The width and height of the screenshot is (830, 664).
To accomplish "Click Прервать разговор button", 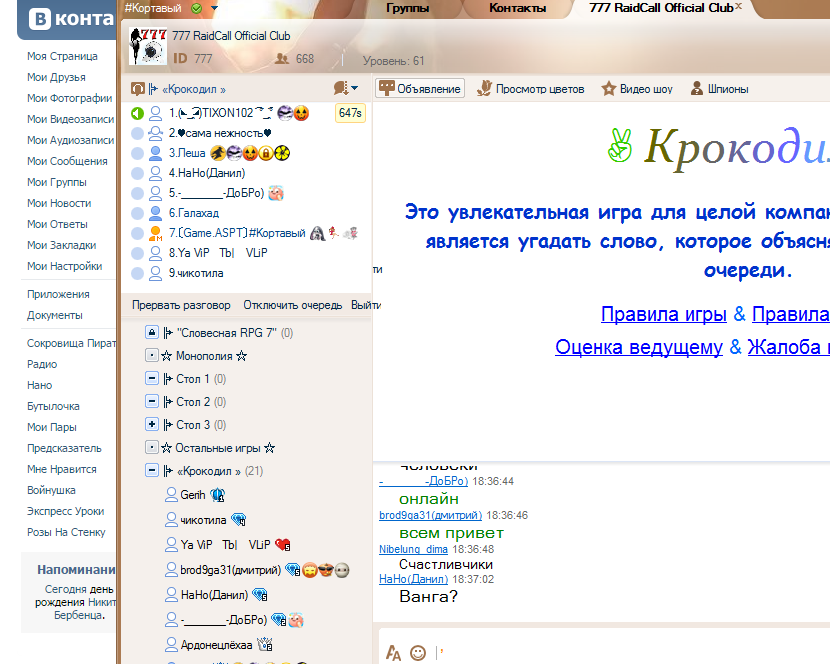I will pos(181,305).
